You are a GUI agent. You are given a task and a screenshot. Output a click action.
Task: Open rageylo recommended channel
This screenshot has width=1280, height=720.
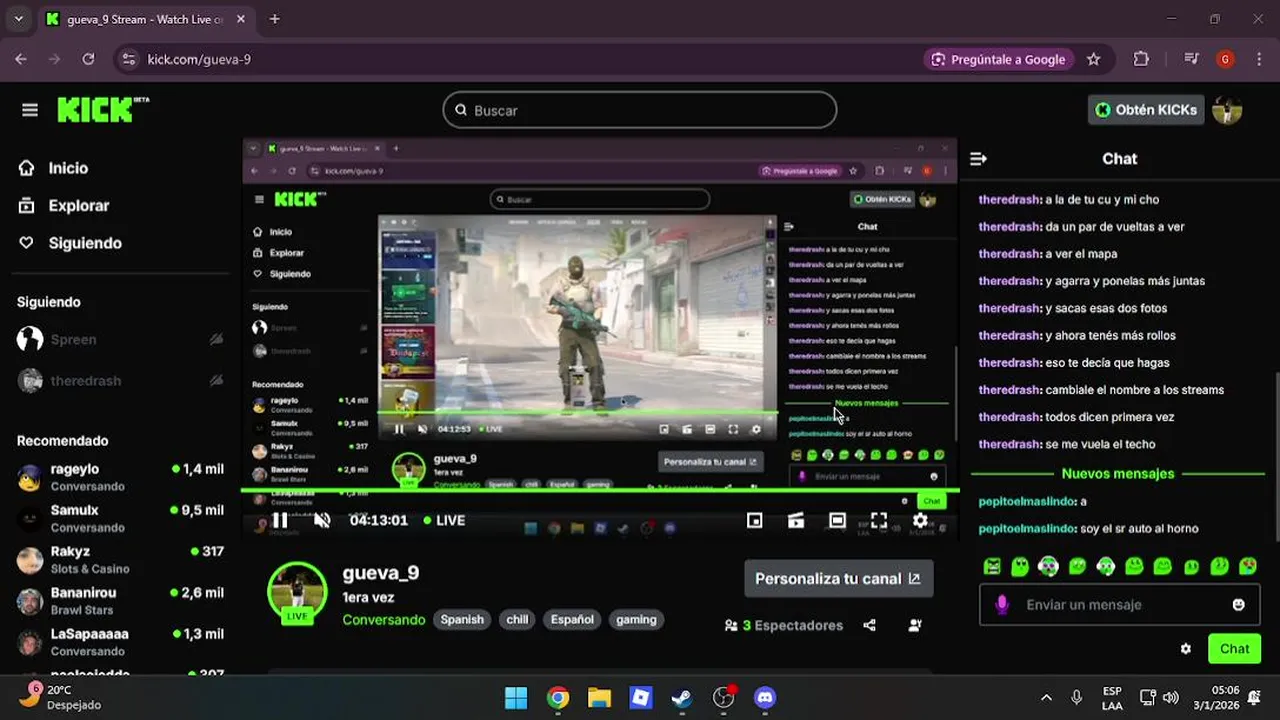(120, 477)
